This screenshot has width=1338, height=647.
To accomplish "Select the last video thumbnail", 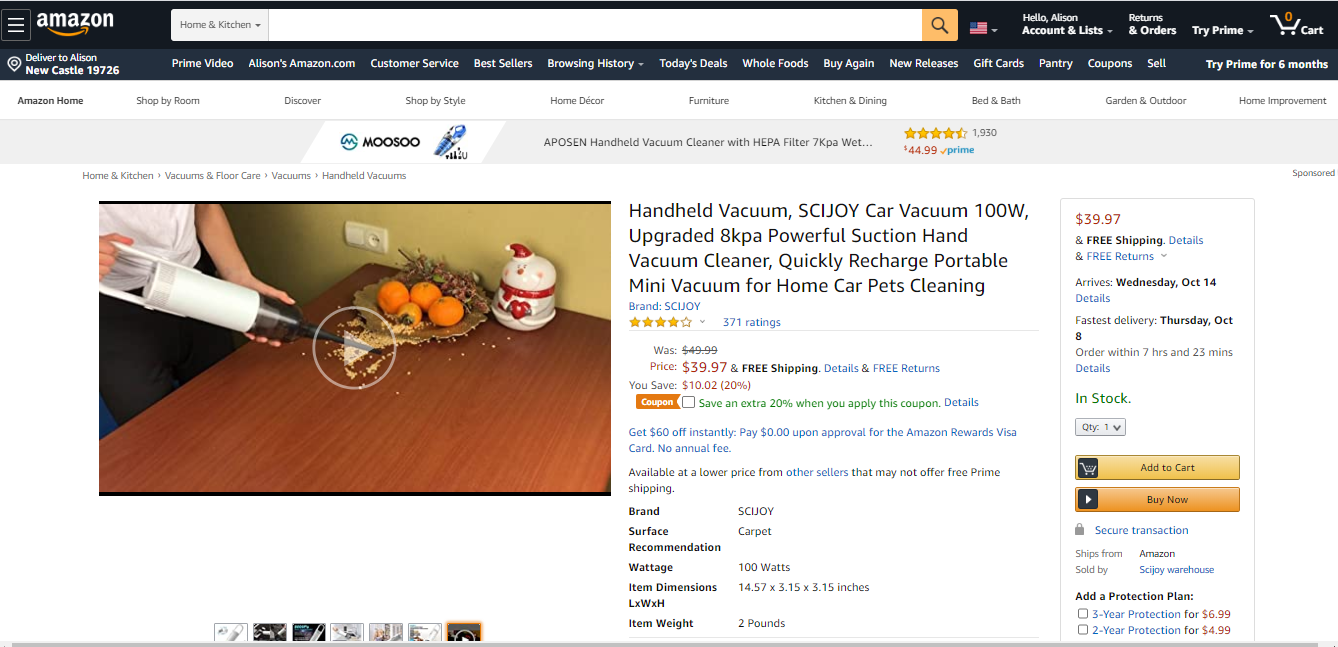I will click(464, 633).
